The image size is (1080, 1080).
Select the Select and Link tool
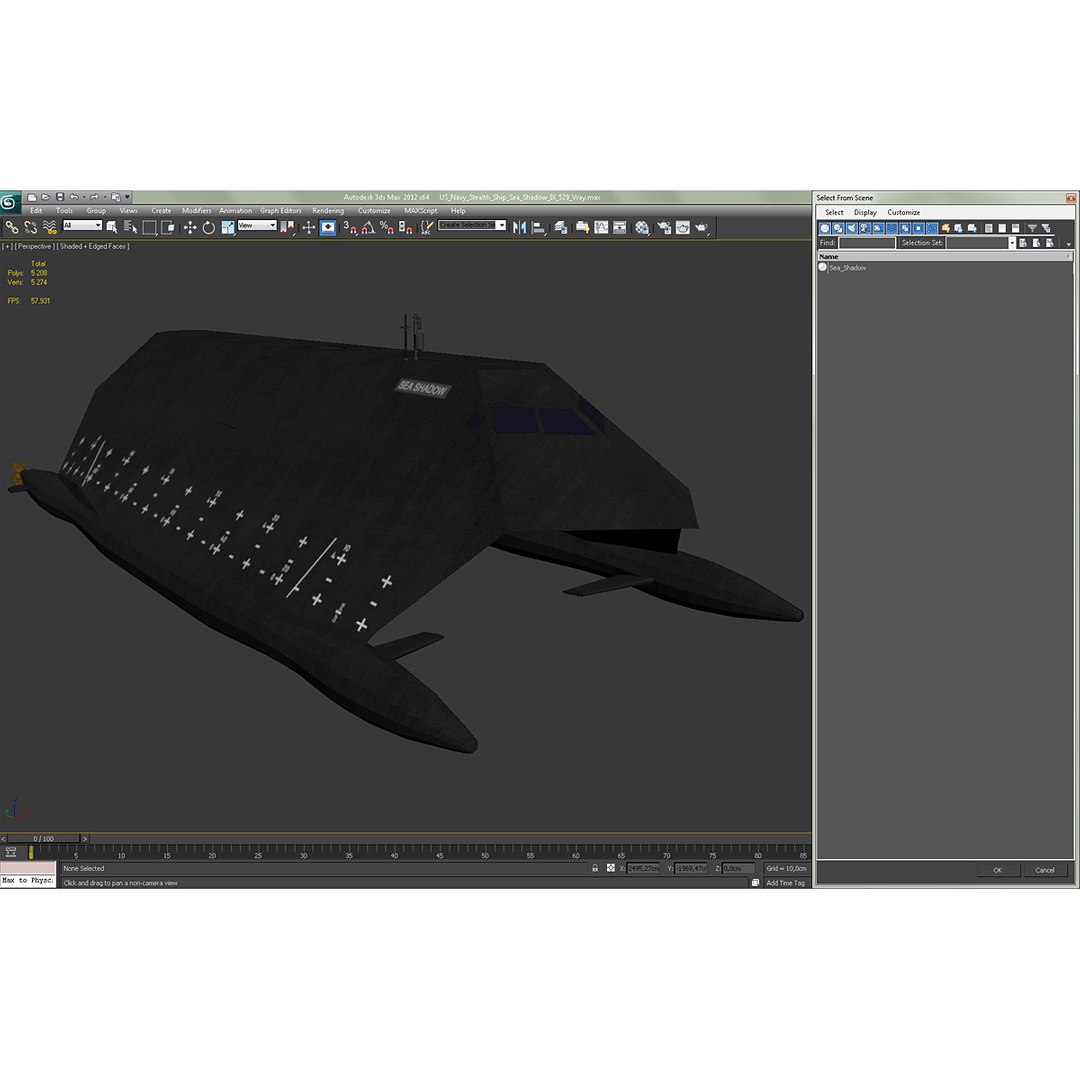click(12, 227)
